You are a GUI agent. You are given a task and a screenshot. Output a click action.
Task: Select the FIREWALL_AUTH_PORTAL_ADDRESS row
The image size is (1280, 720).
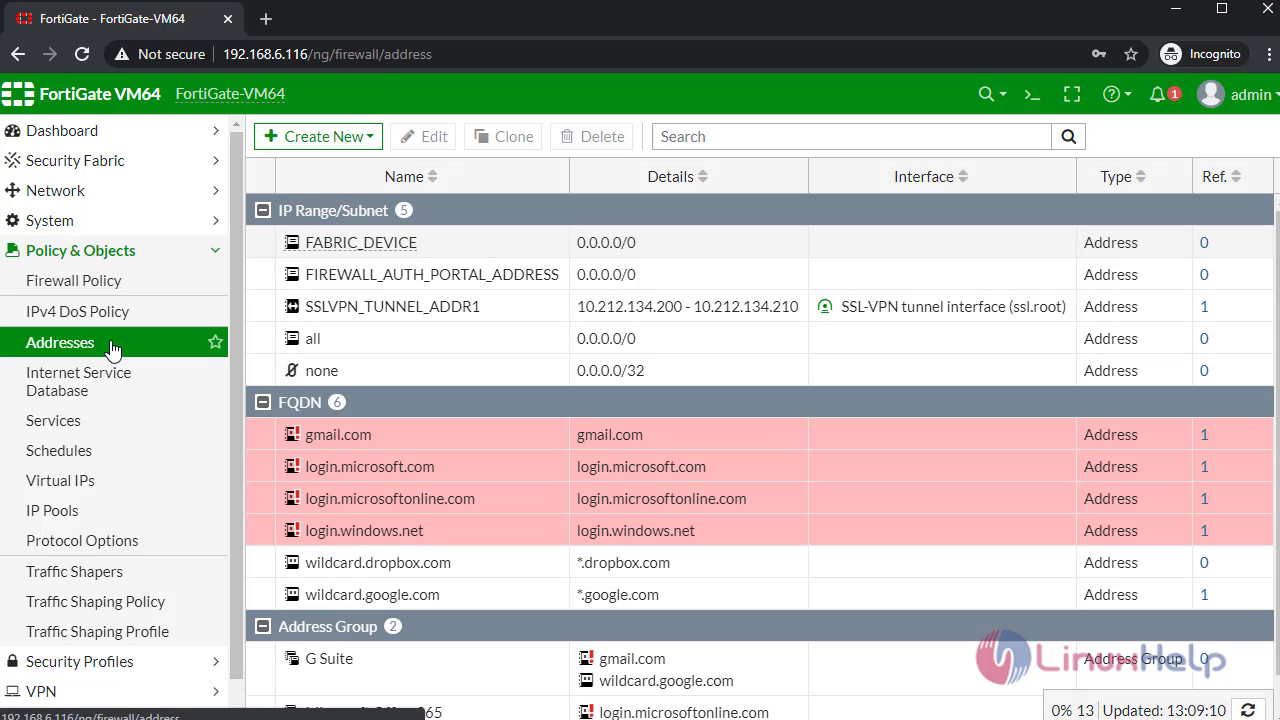click(760, 274)
